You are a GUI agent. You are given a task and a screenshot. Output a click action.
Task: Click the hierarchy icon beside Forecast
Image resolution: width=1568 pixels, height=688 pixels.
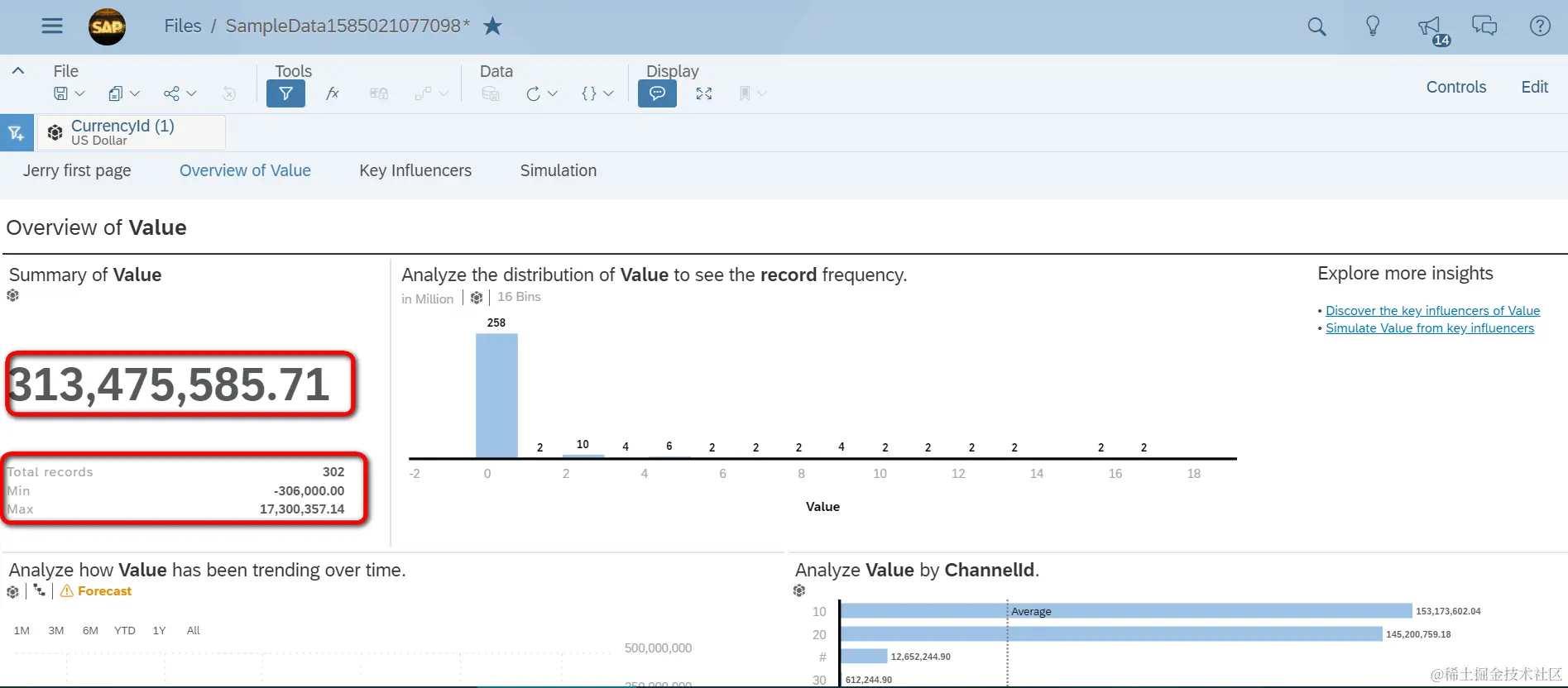[x=39, y=590]
